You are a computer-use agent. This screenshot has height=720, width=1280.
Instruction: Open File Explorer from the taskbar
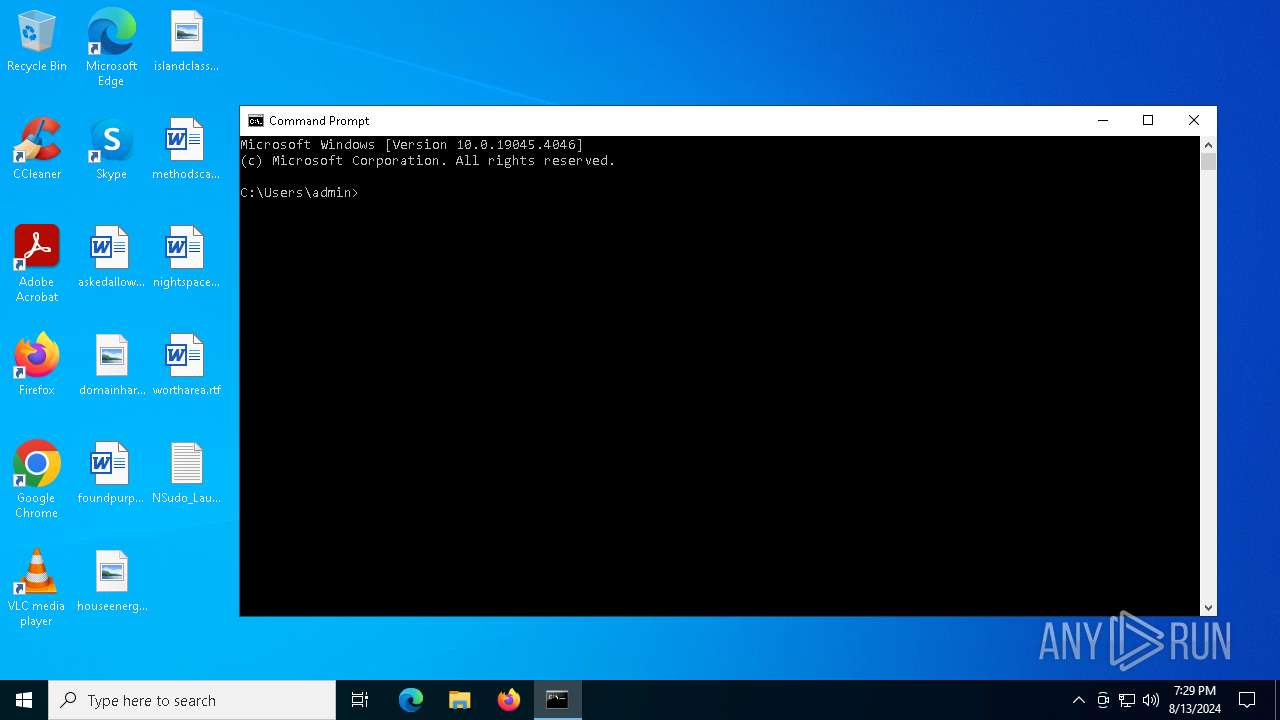point(460,700)
